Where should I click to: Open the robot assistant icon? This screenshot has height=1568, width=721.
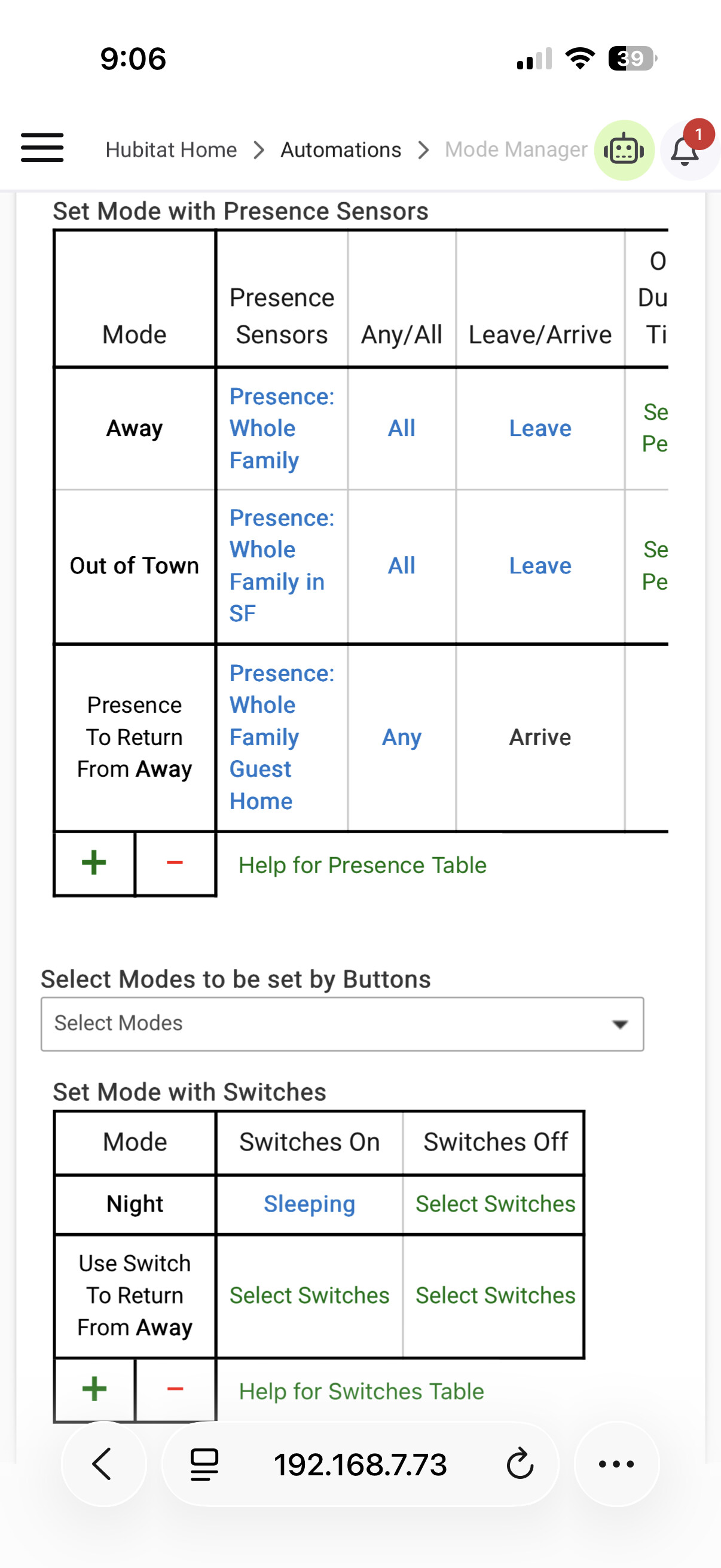point(624,150)
